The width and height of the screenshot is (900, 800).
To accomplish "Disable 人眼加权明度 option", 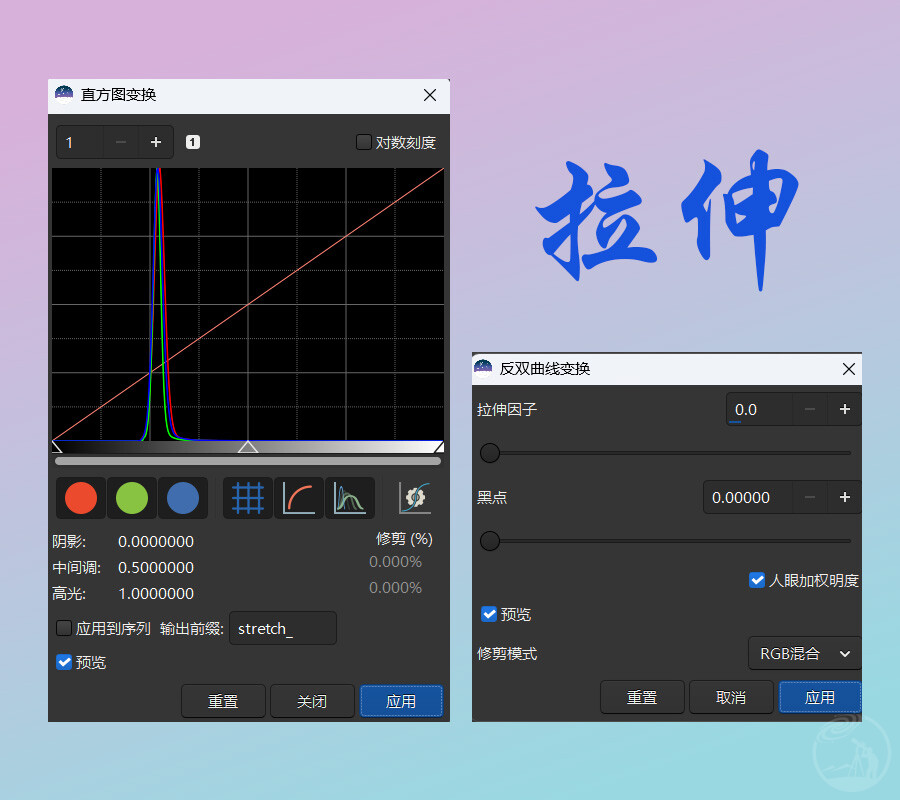I will [x=757, y=579].
